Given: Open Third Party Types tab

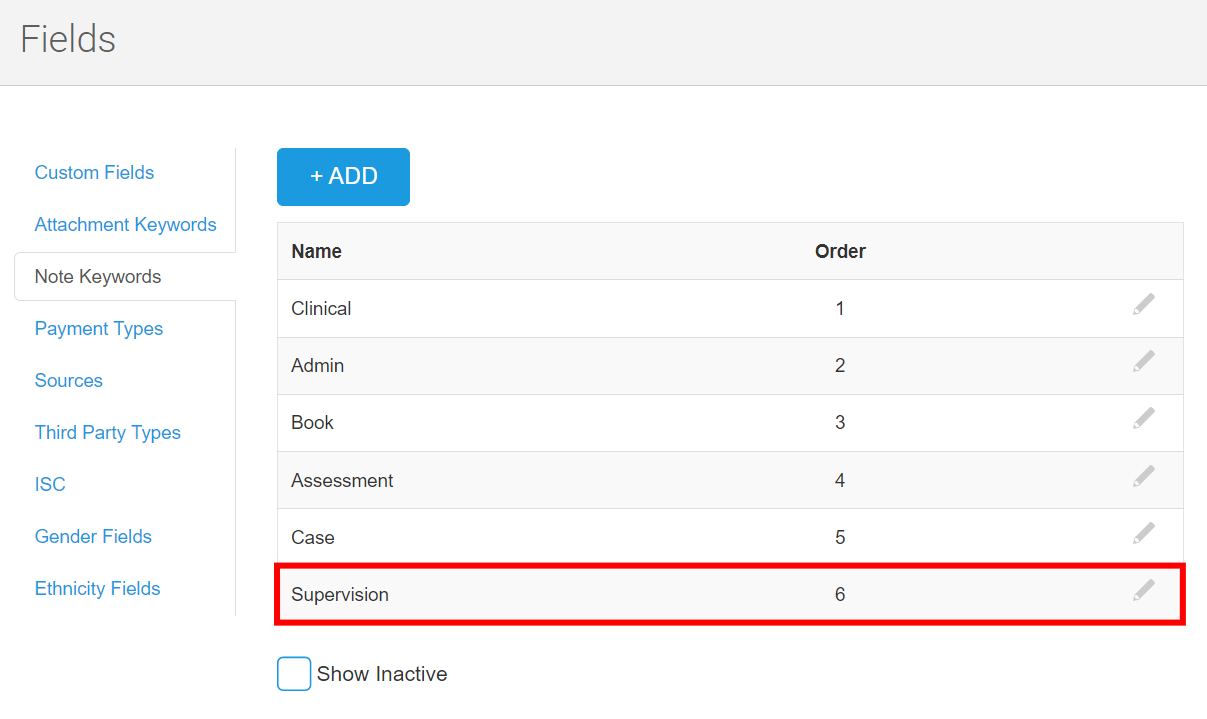Looking at the screenshot, I should [x=108, y=433].
